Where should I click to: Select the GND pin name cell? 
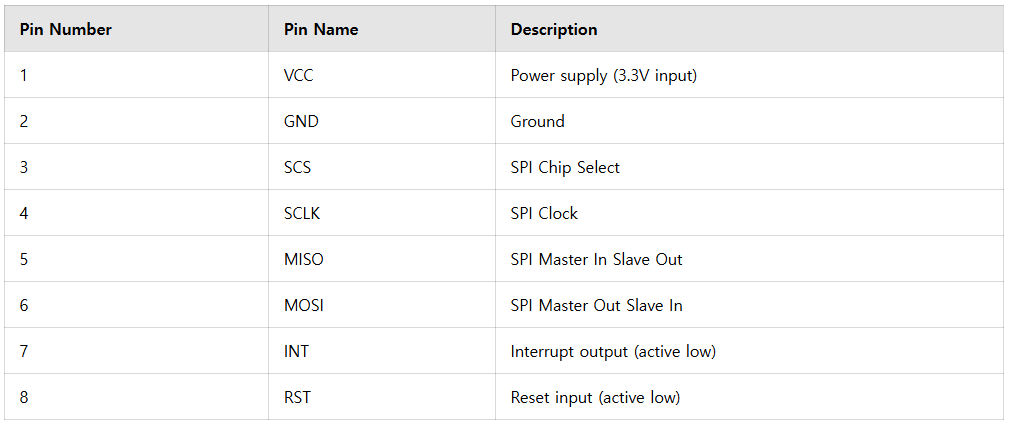[301, 122]
